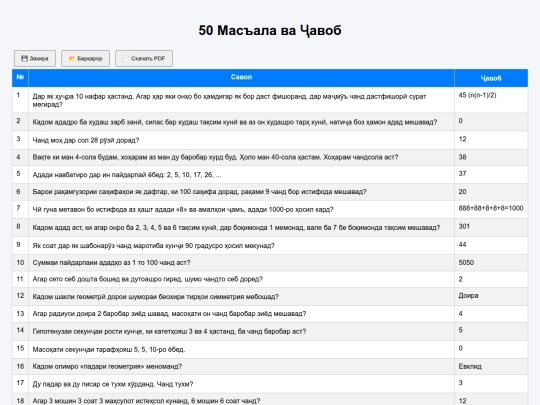Select the digit 9 page numbering question

(241, 192)
